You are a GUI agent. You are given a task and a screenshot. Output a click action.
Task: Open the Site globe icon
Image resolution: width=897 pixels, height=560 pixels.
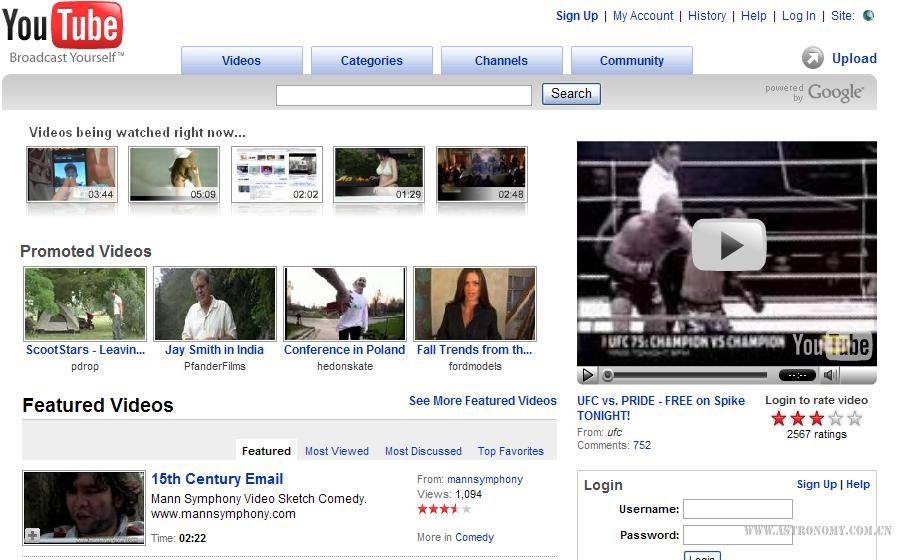pyautogui.click(x=868, y=15)
